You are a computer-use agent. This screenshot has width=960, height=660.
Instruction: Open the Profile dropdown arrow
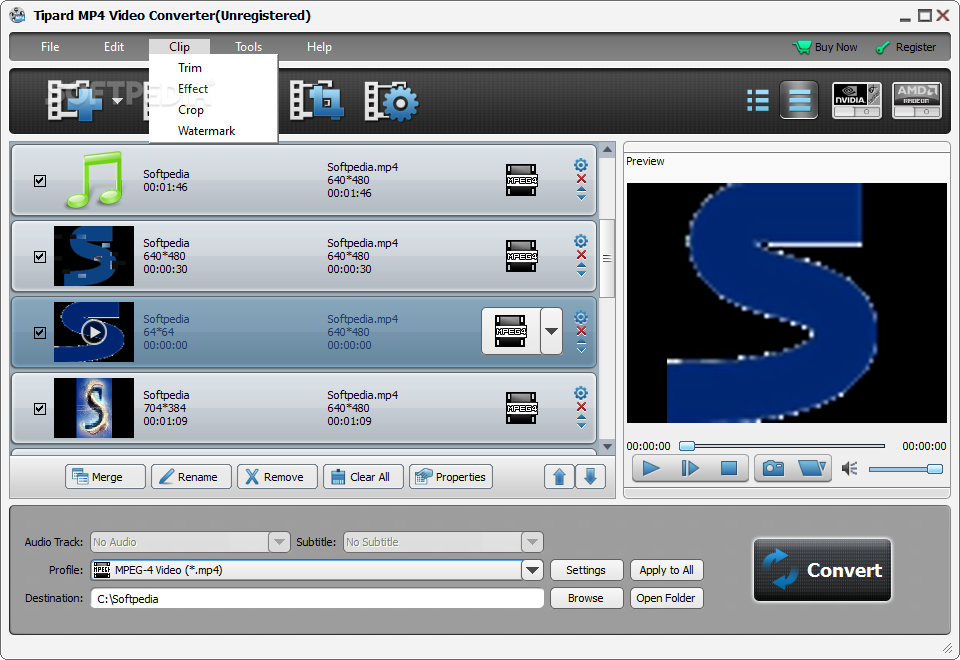click(x=532, y=570)
